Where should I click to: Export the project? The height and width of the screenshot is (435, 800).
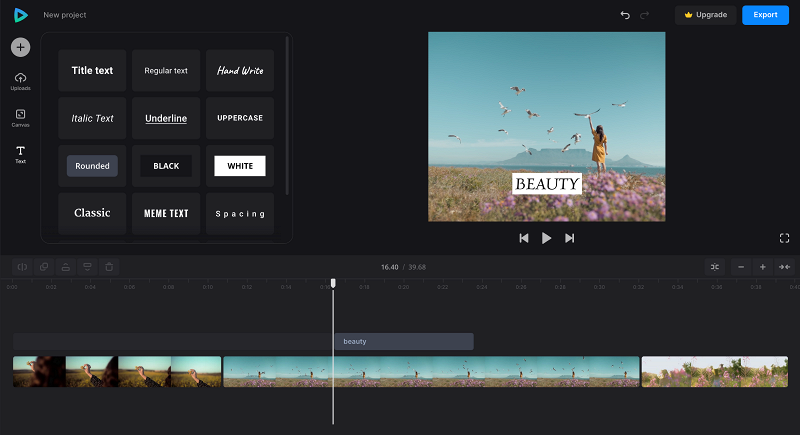[765, 15]
